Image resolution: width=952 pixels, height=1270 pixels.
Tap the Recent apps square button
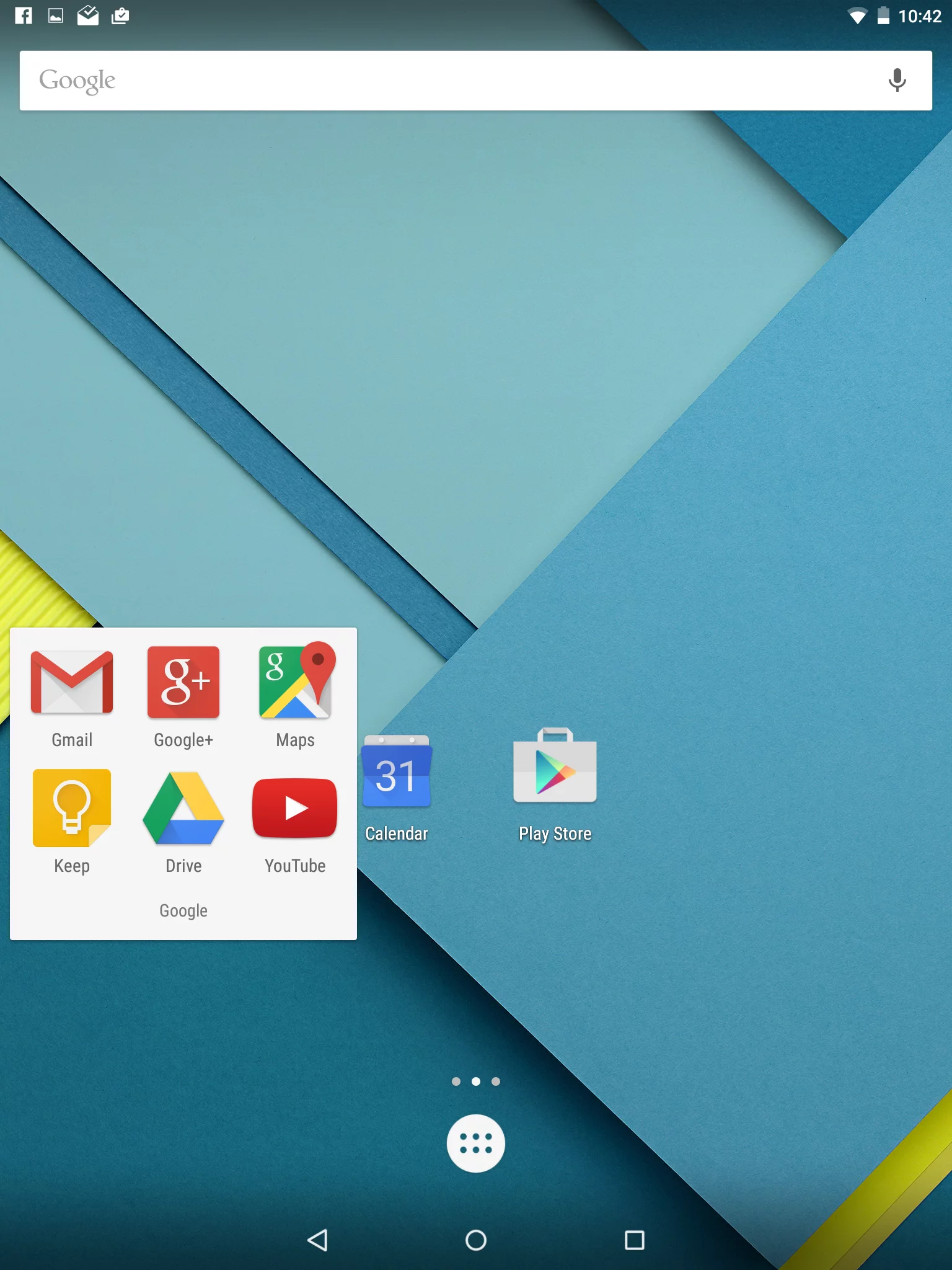(x=635, y=1240)
